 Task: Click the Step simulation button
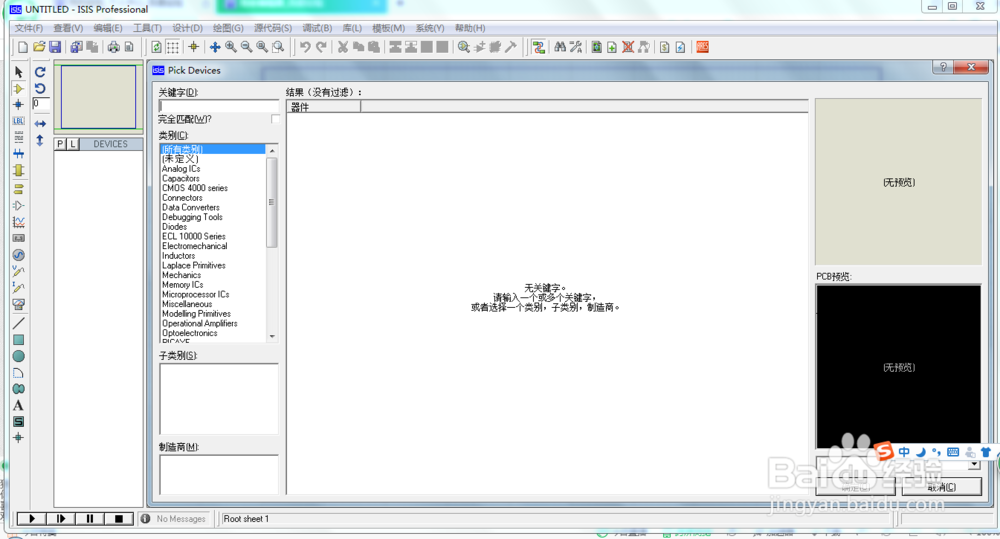pyautogui.click(x=61, y=519)
